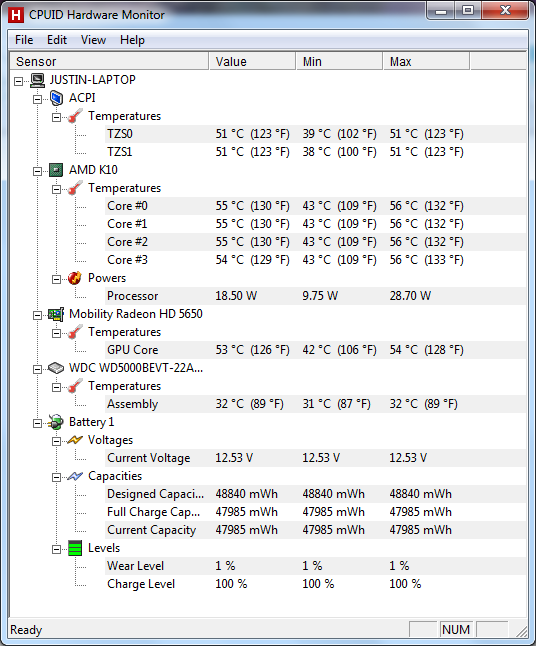The height and width of the screenshot is (646, 536).
Task: Select the Wear Level row
Action: coord(315,566)
